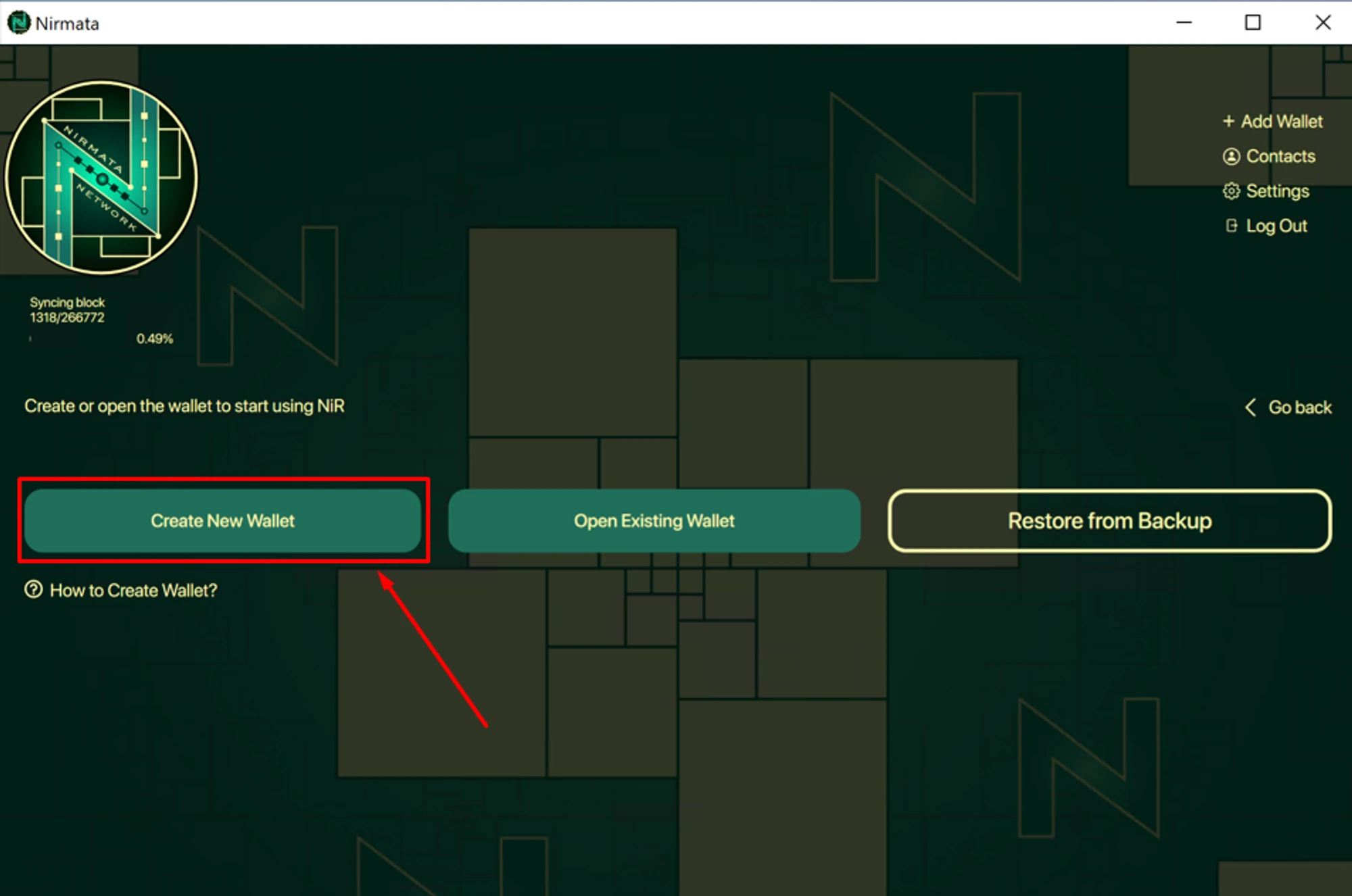This screenshot has width=1352, height=896.
Task: Choose Restore from Backup
Action: click(1109, 521)
